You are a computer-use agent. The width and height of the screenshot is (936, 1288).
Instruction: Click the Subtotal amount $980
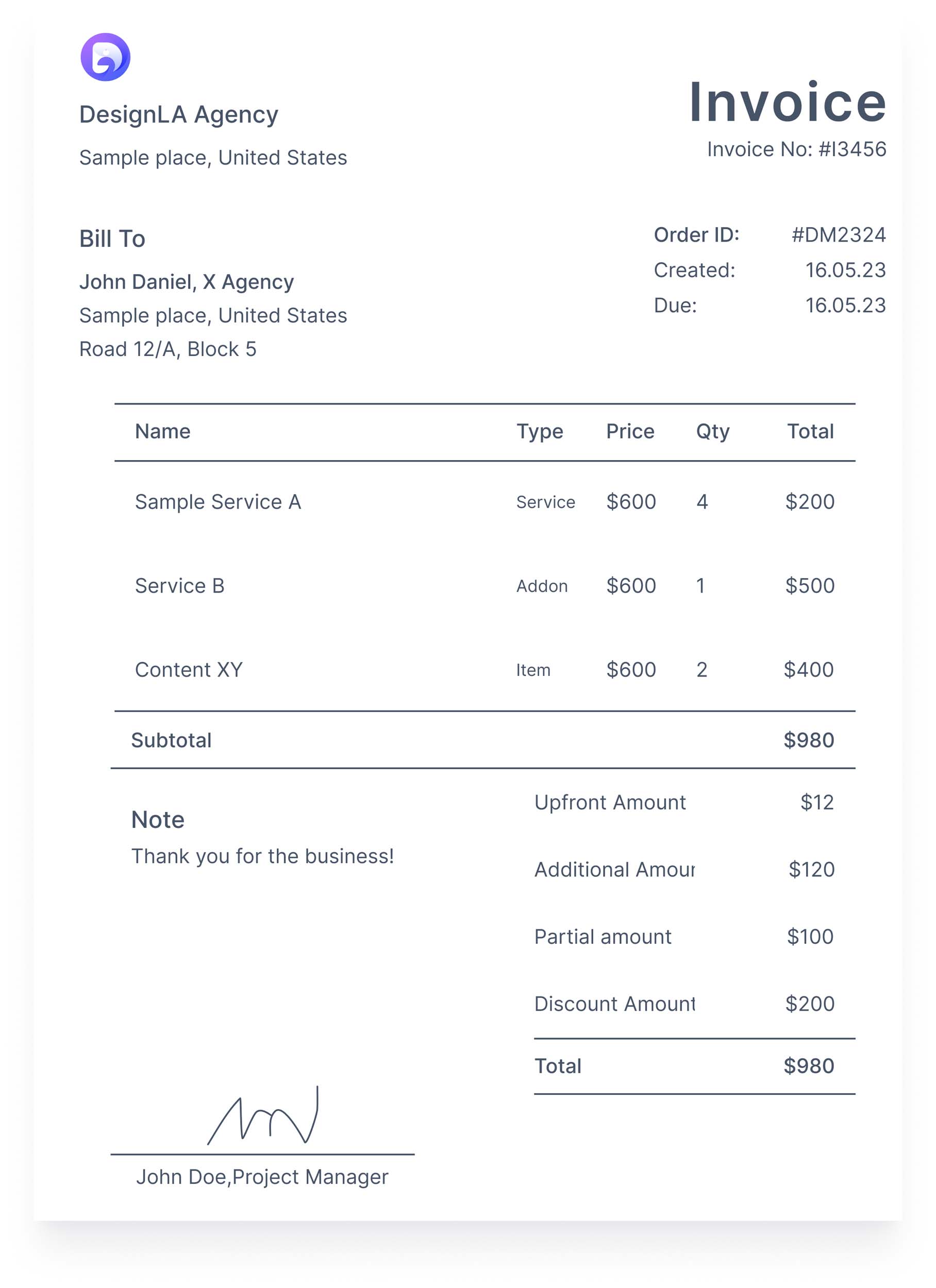click(x=808, y=740)
